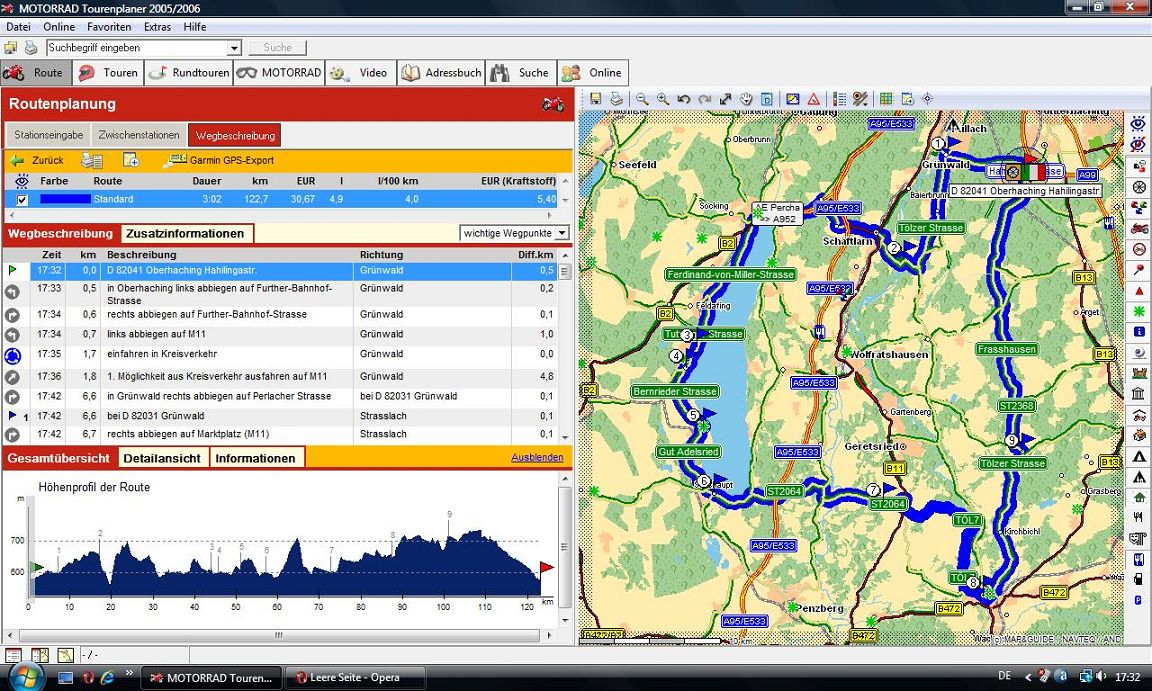The width and height of the screenshot is (1152, 691).
Task: Open the Datei menu
Action: (x=18, y=26)
